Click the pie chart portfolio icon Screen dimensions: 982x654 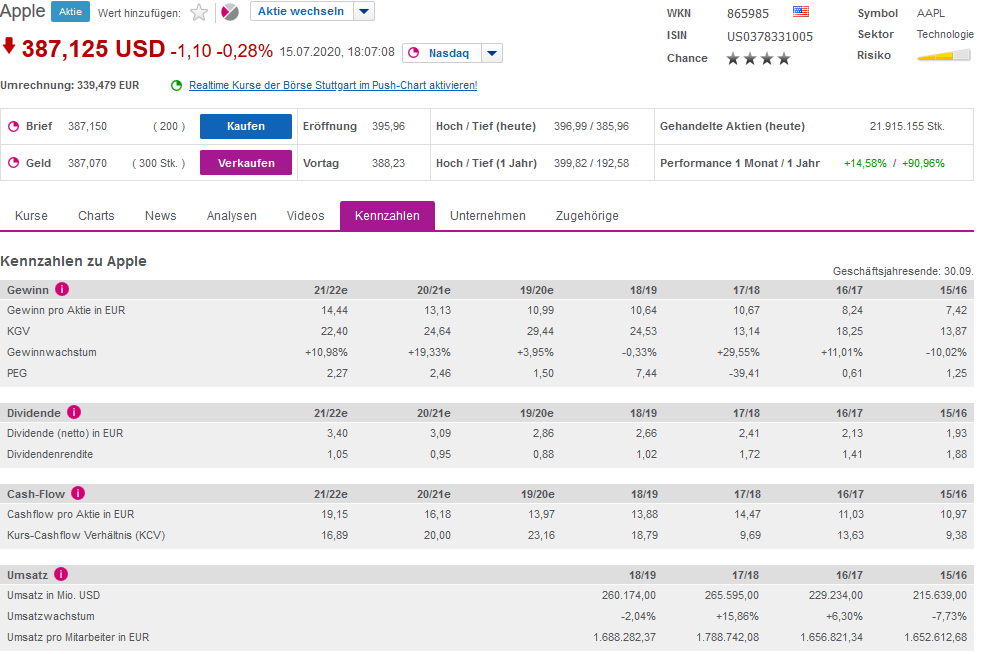pyautogui.click(x=230, y=13)
